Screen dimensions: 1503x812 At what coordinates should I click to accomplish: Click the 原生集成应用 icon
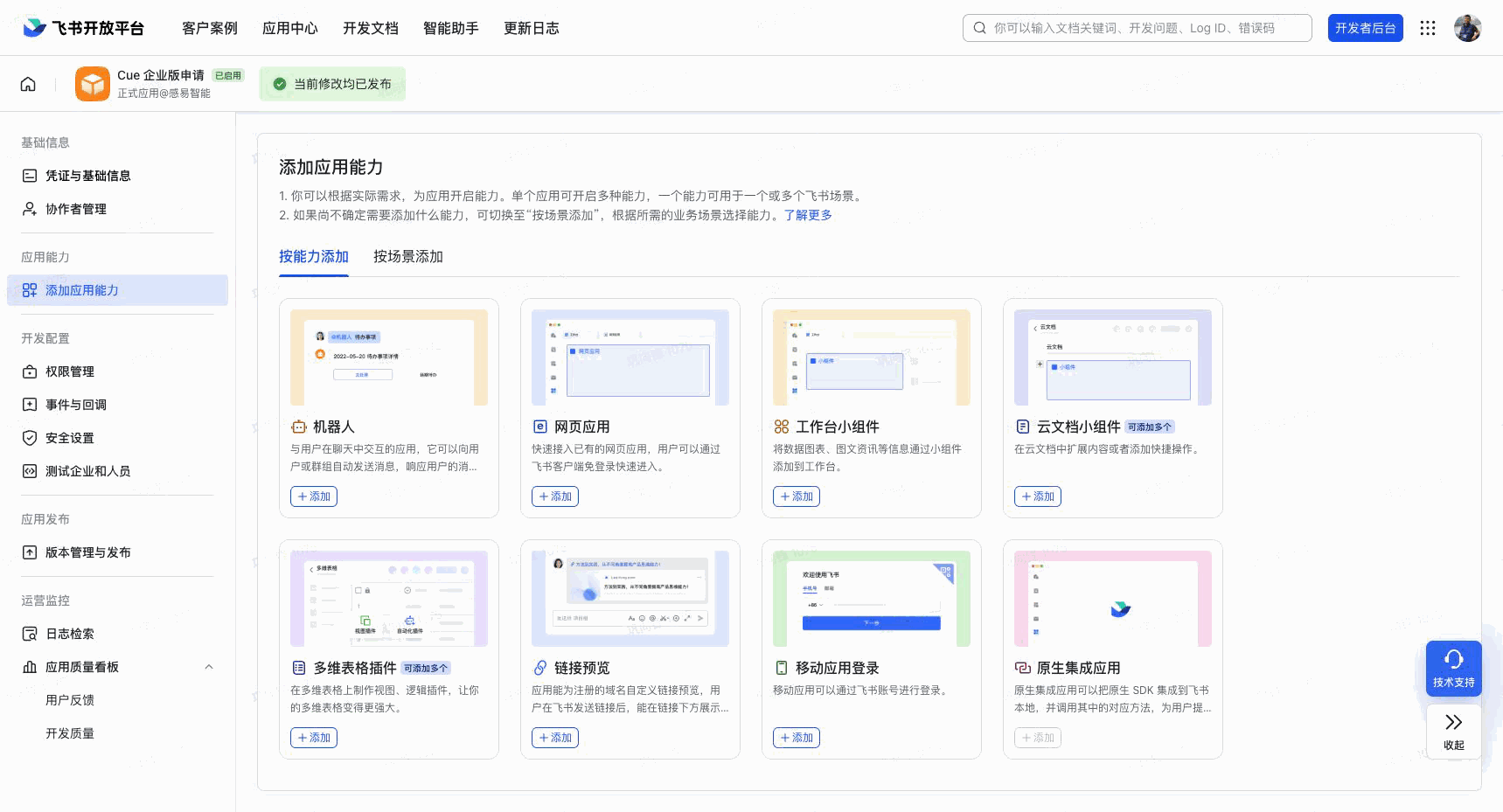[1023, 668]
